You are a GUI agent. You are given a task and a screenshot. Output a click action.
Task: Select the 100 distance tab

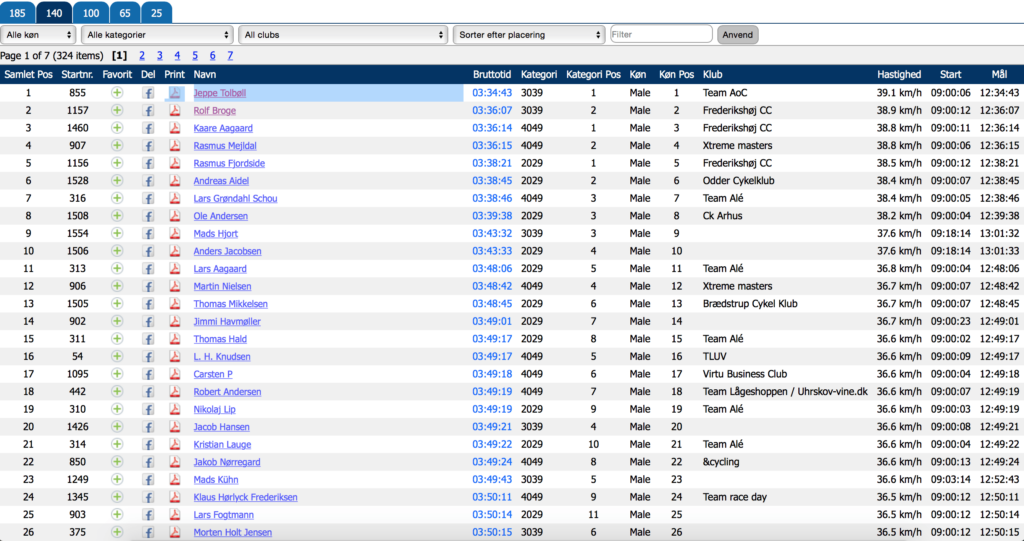coord(90,12)
